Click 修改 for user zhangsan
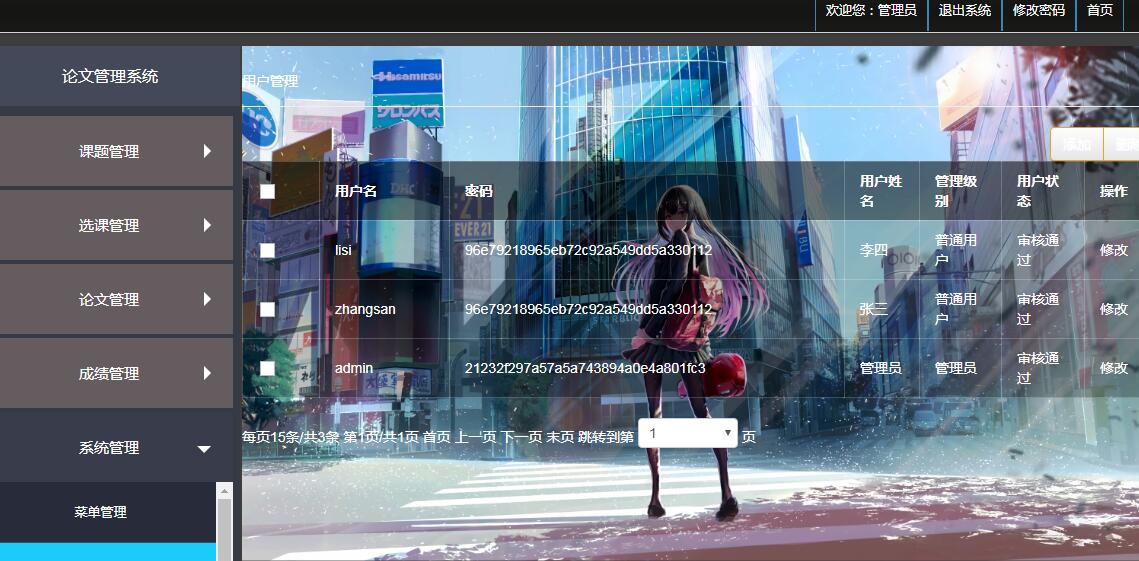The image size is (1139, 561). [1114, 309]
